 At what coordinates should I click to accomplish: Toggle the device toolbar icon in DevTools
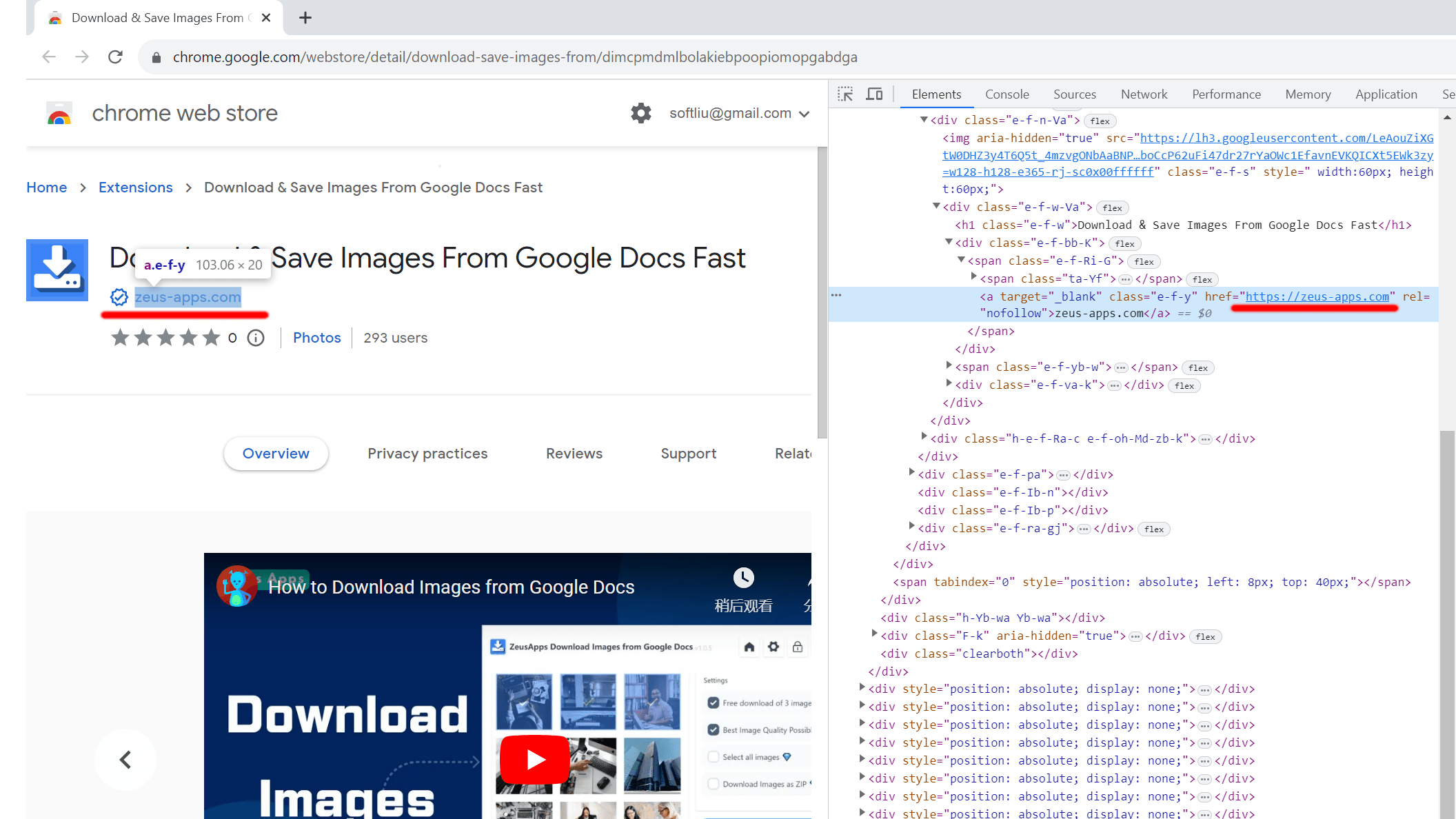coord(874,94)
